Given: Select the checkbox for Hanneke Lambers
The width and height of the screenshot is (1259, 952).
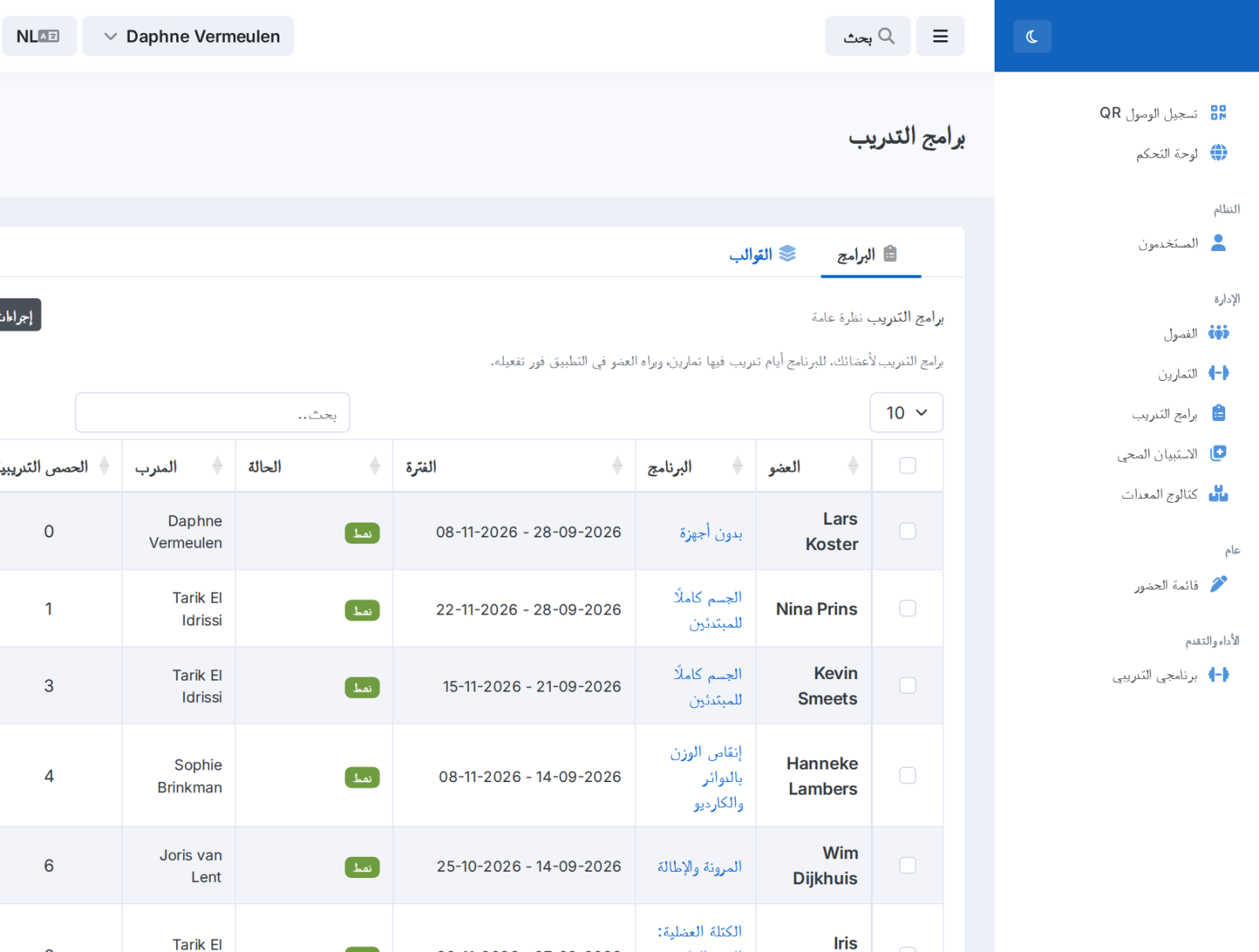Looking at the screenshot, I should (907, 776).
